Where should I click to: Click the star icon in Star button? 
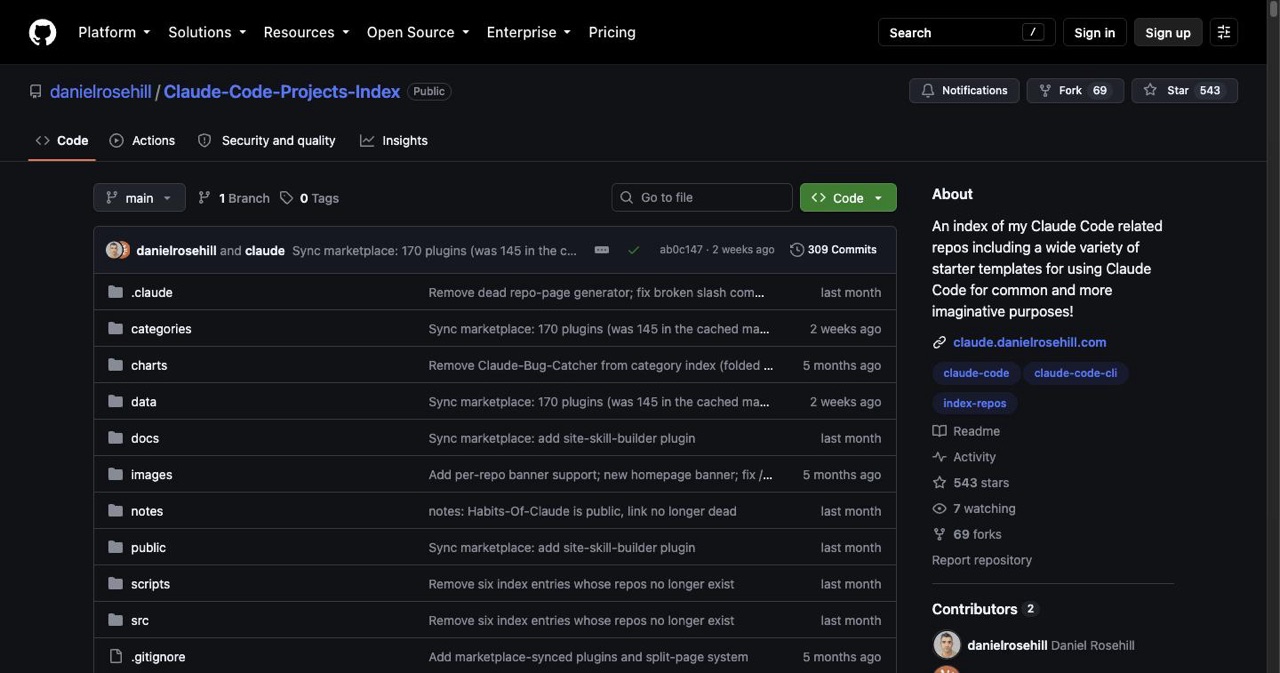pos(1150,90)
